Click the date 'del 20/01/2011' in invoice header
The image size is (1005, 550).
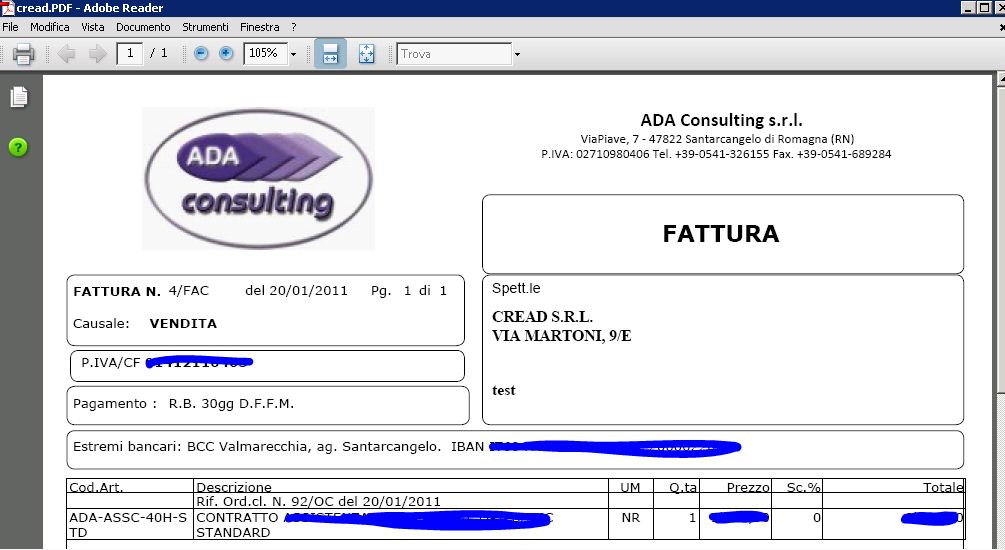(x=296, y=290)
